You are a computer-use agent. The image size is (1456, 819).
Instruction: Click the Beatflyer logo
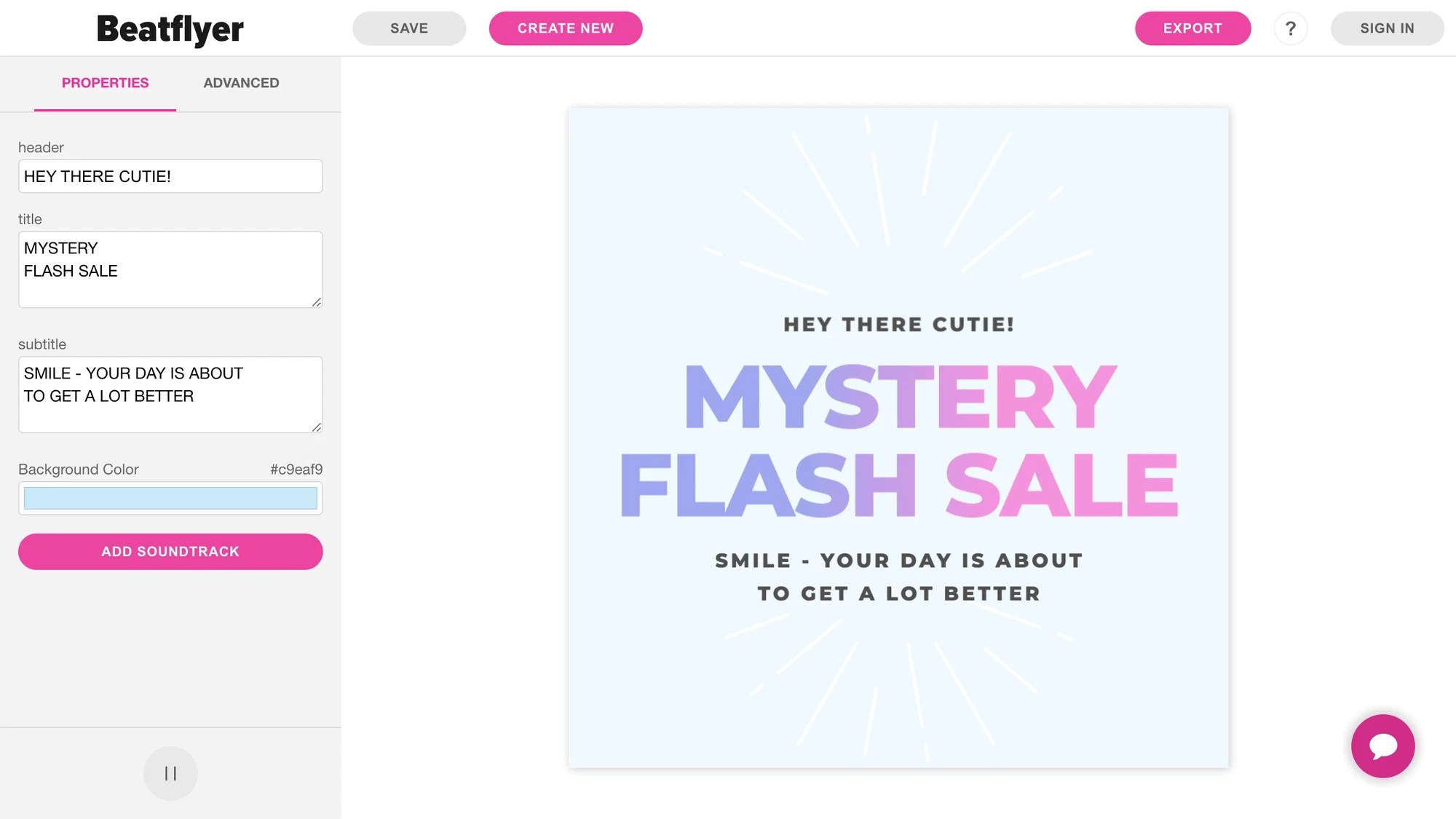pos(170,29)
